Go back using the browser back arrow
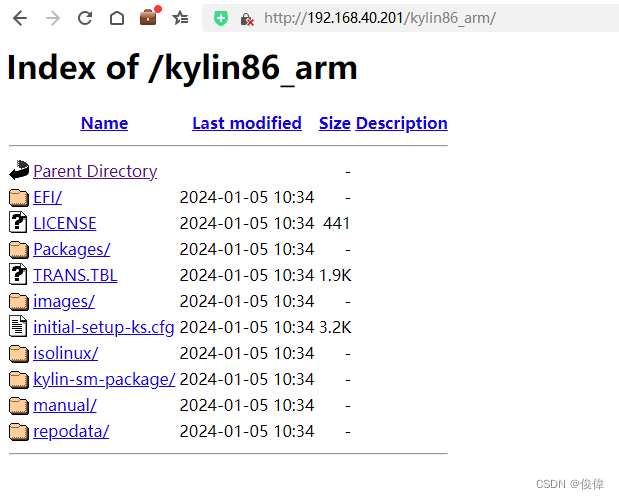The width and height of the screenshot is (619, 499). [x=20, y=18]
